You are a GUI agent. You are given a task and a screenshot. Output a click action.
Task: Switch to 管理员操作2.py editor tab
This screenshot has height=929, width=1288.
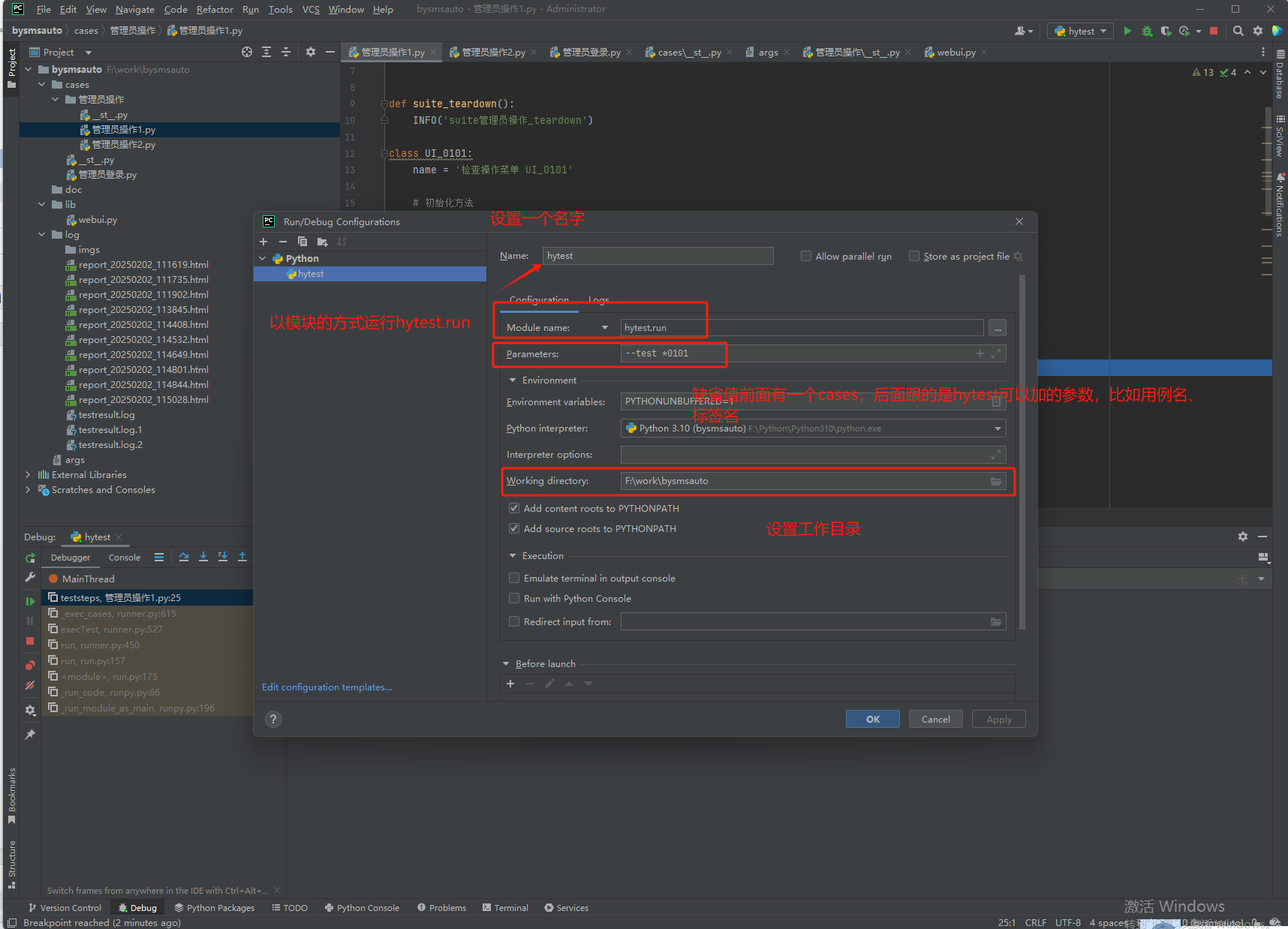pos(493,52)
